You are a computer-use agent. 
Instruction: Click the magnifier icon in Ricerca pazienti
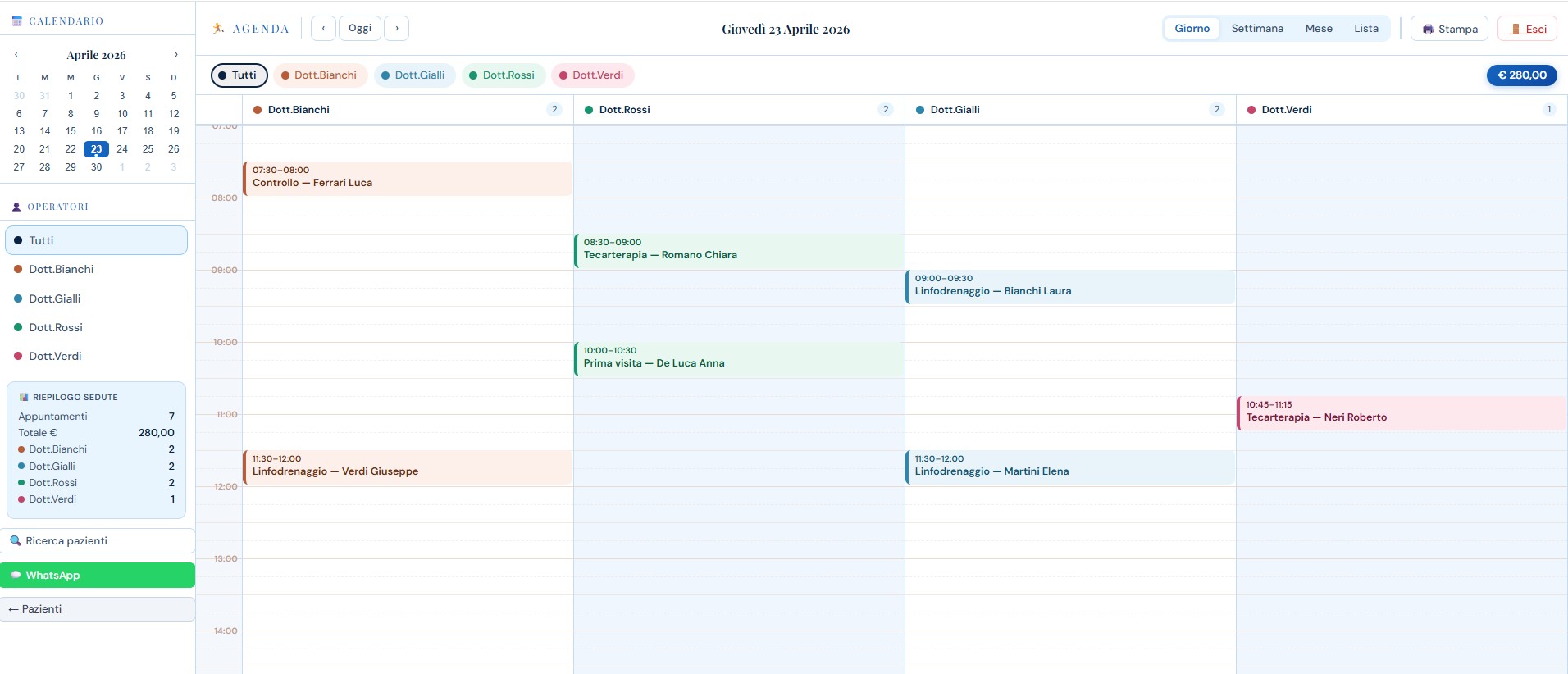16,540
